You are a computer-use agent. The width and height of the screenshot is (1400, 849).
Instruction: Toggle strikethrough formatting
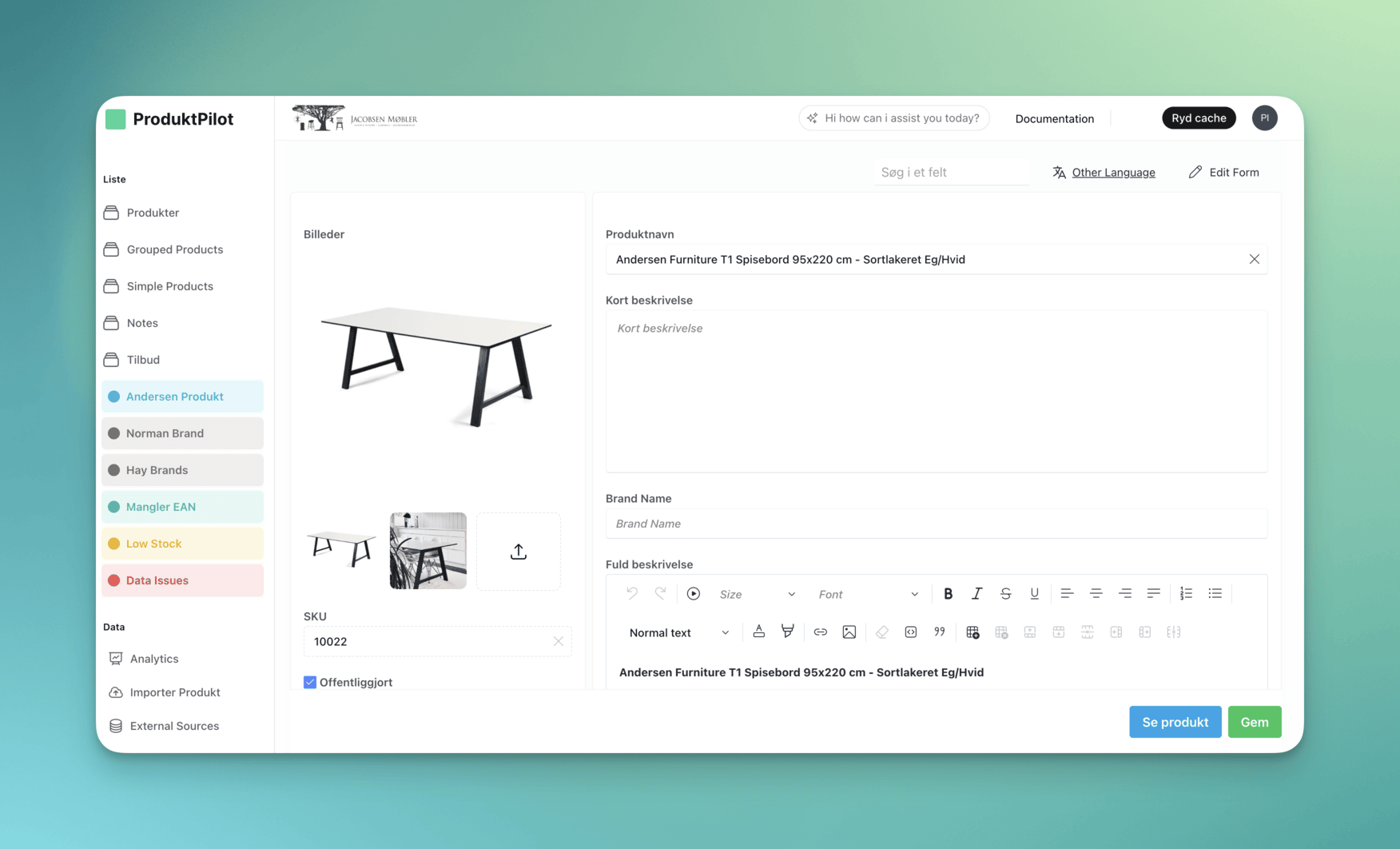click(1005, 593)
